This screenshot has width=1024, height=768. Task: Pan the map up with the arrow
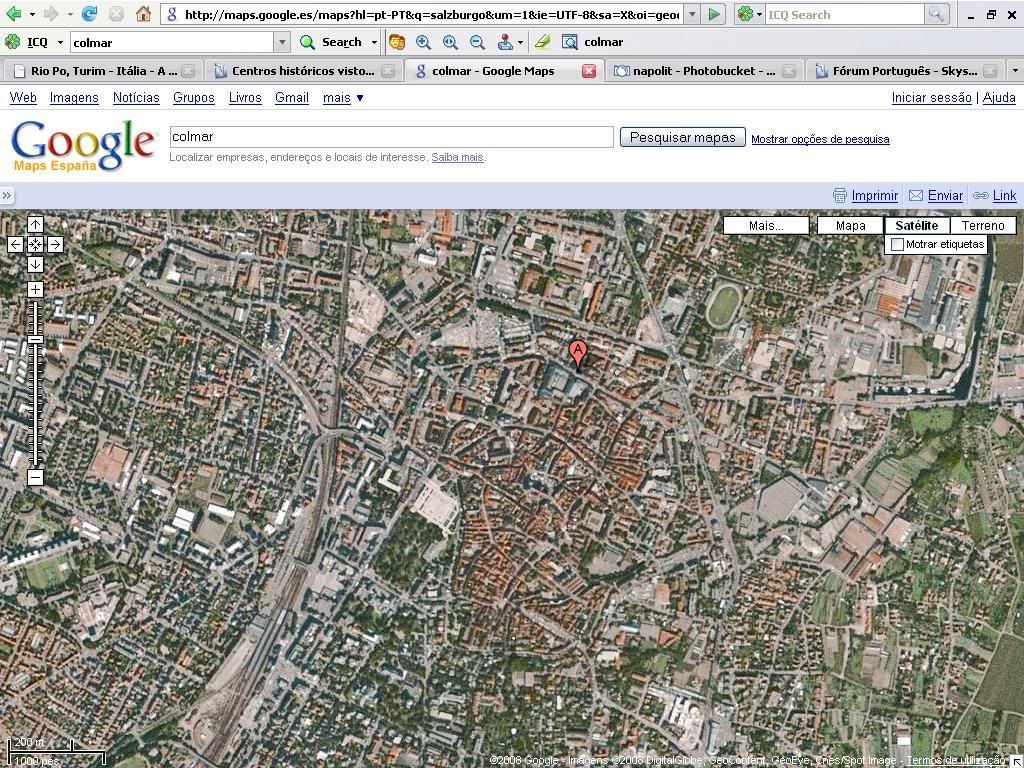coord(35,224)
